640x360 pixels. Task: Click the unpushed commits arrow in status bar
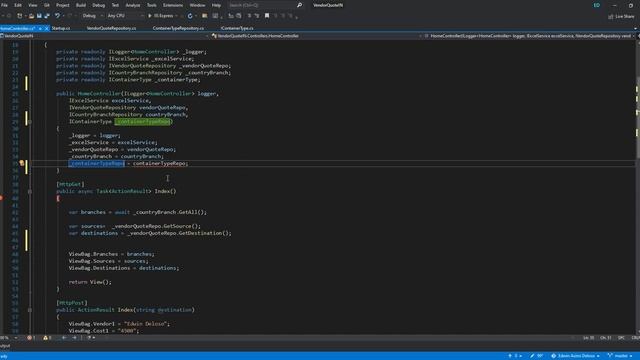(x=514, y=356)
